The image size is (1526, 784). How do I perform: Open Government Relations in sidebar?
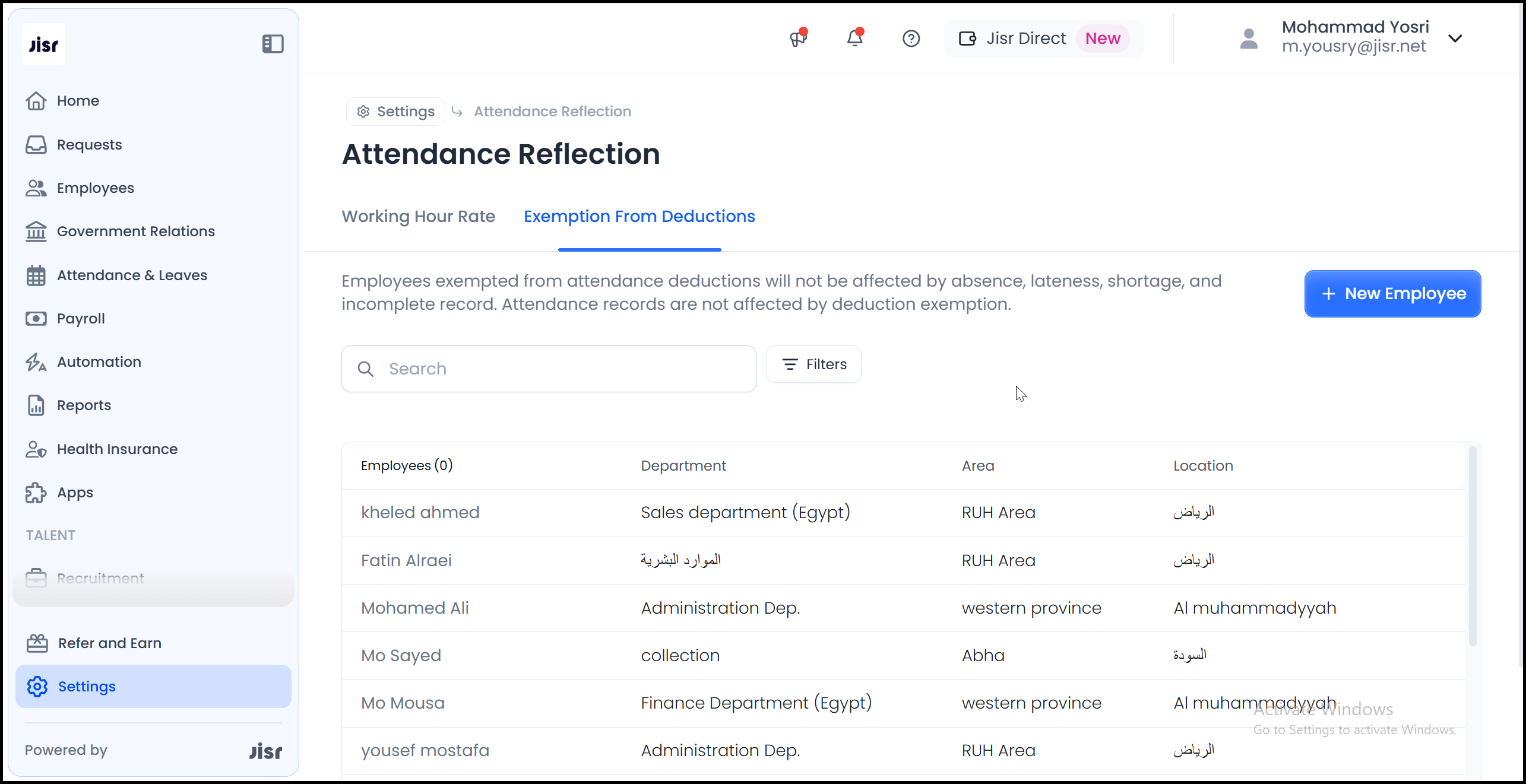(x=135, y=231)
